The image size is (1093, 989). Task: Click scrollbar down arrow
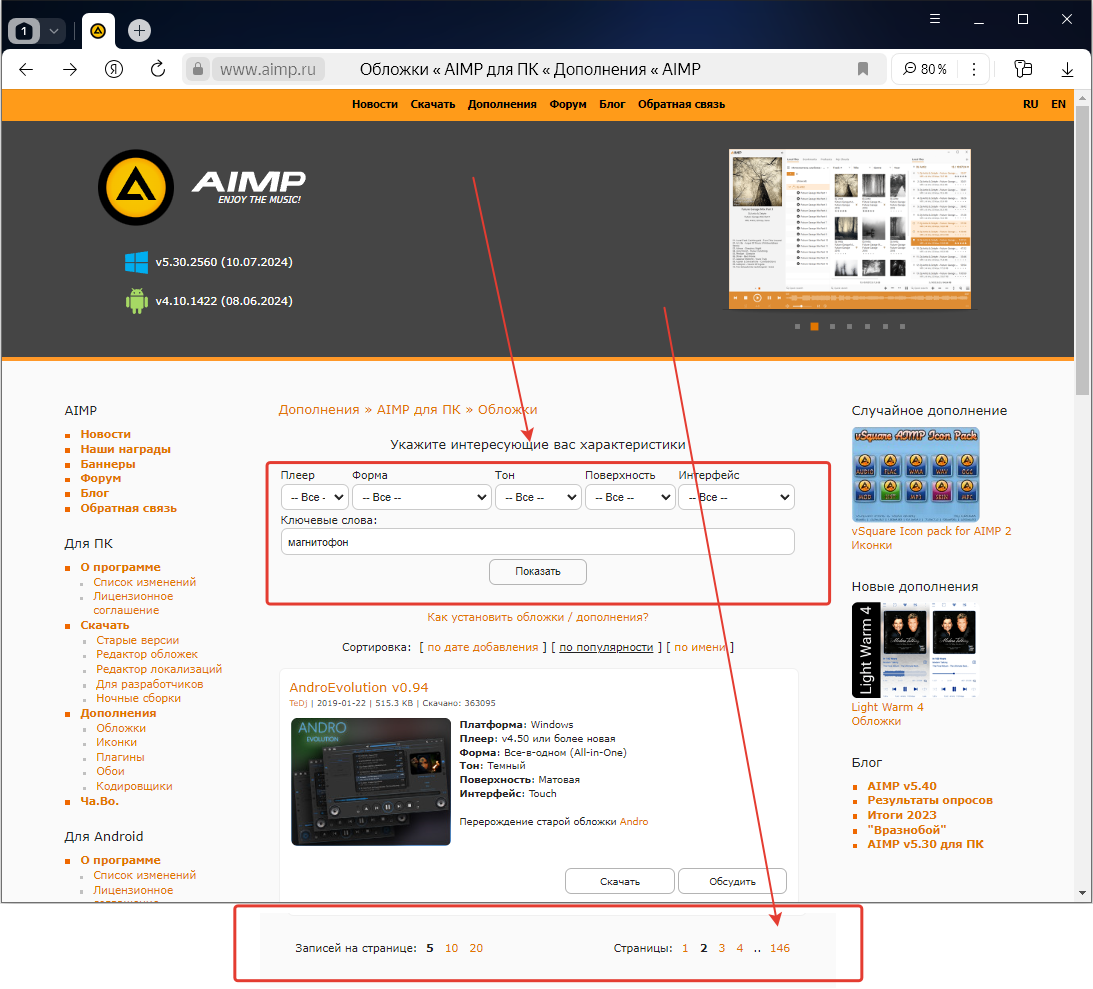click(x=1082, y=893)
